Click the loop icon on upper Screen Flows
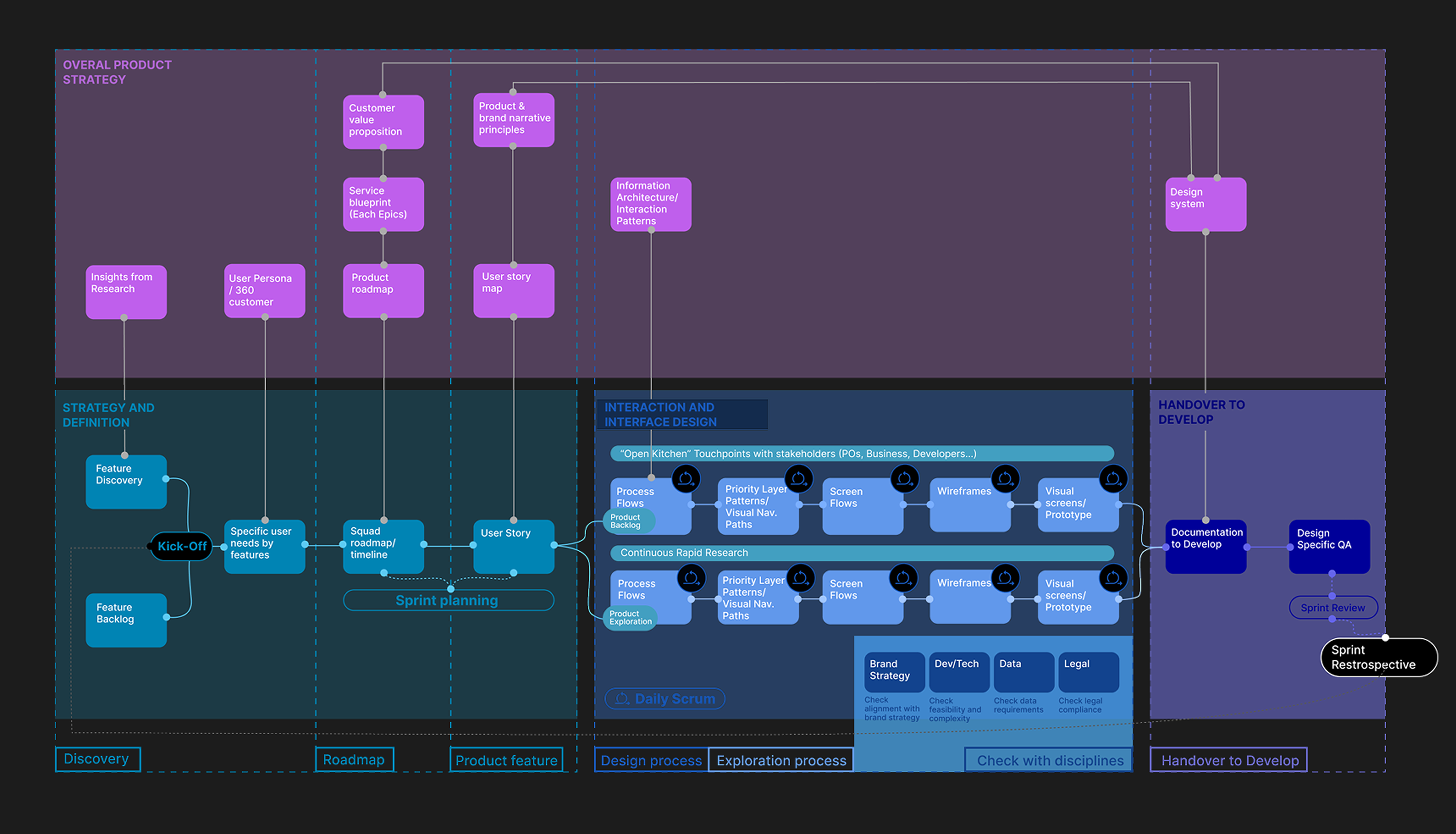 (904, 479)
